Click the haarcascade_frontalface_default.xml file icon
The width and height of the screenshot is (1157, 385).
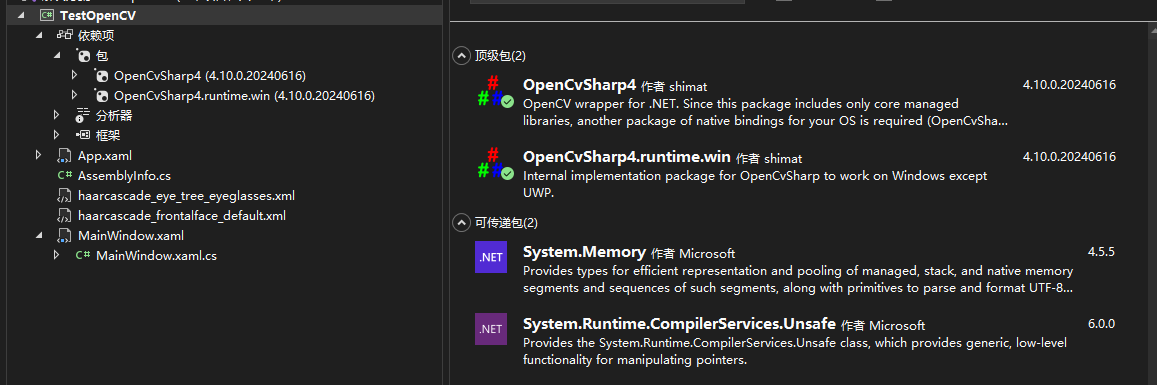(65, 216)
